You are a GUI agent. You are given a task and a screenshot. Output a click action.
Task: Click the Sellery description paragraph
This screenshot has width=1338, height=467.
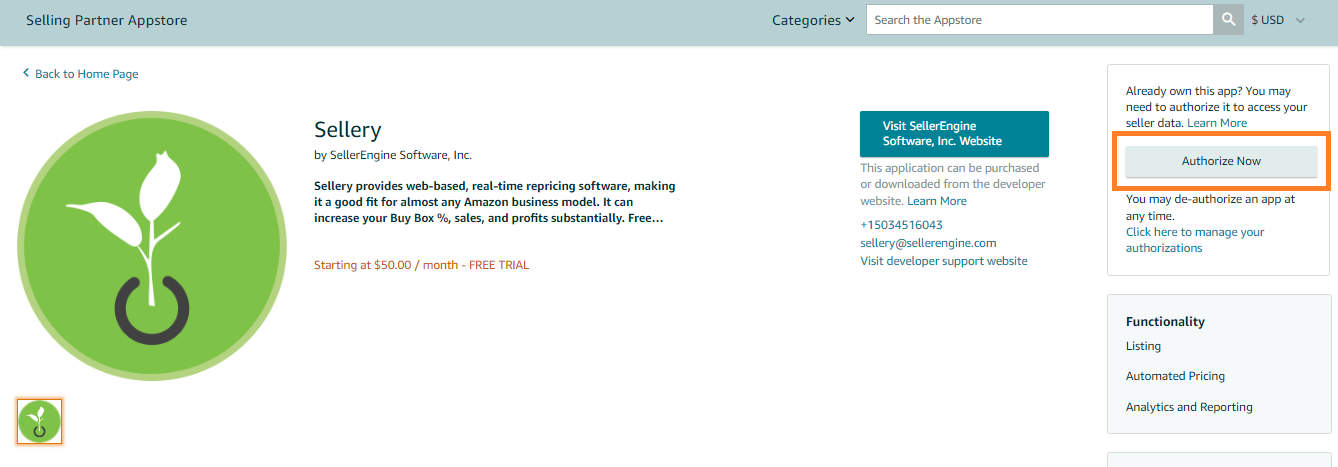[495, 202]
